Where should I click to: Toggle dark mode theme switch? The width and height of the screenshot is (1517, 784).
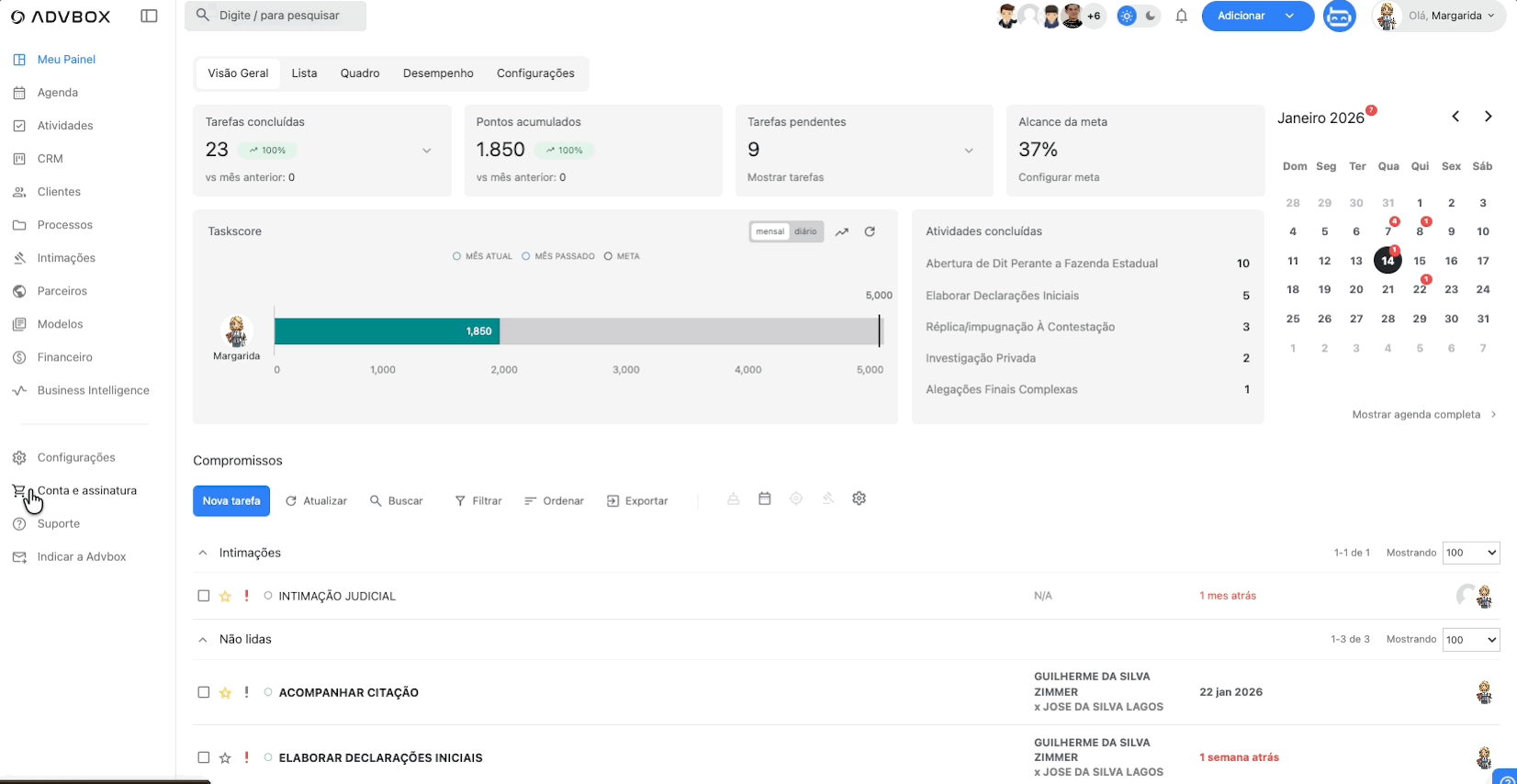point(1150,16)
